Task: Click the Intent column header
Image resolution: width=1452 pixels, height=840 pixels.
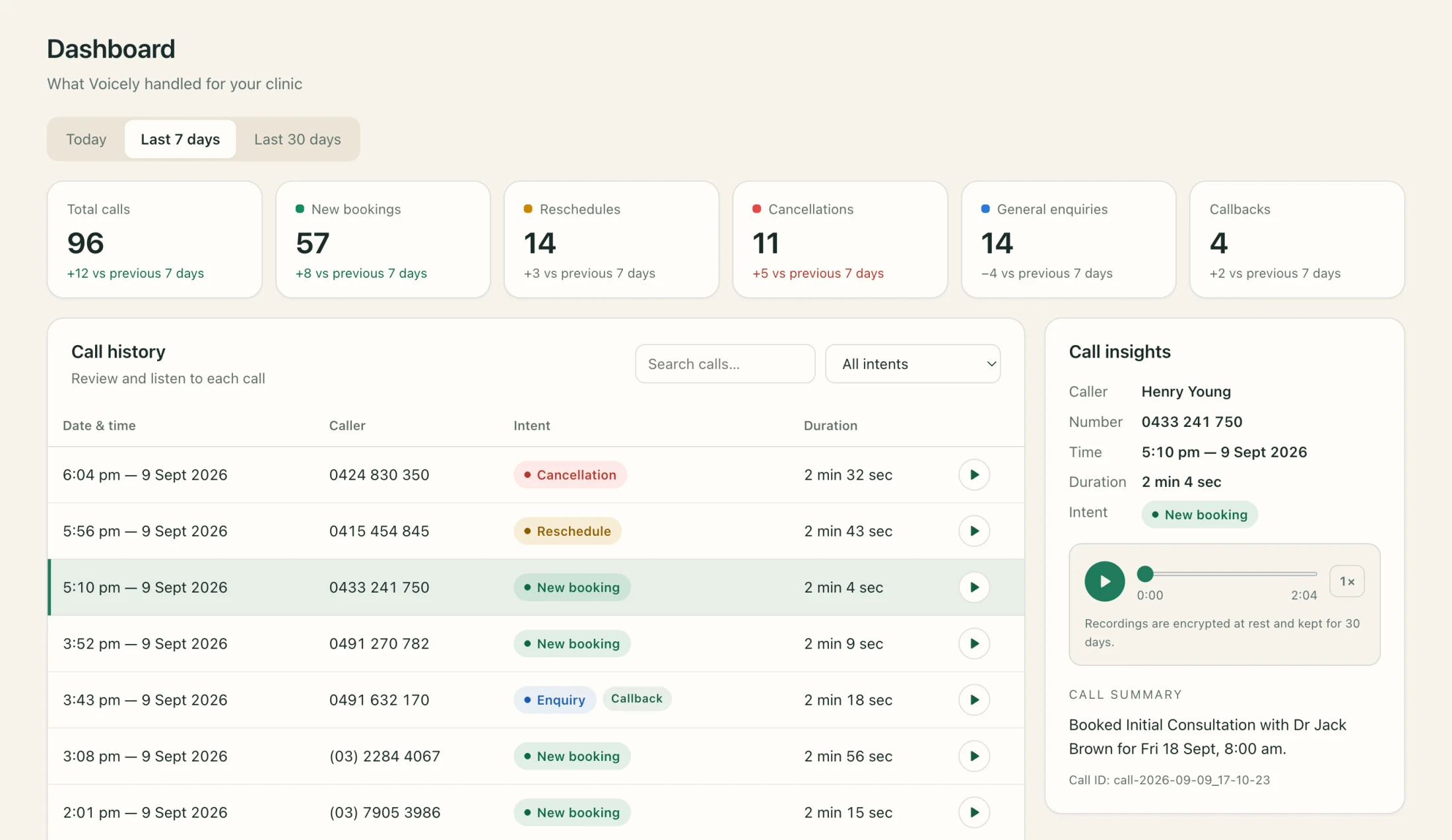Action: click(x=532, y=426)
